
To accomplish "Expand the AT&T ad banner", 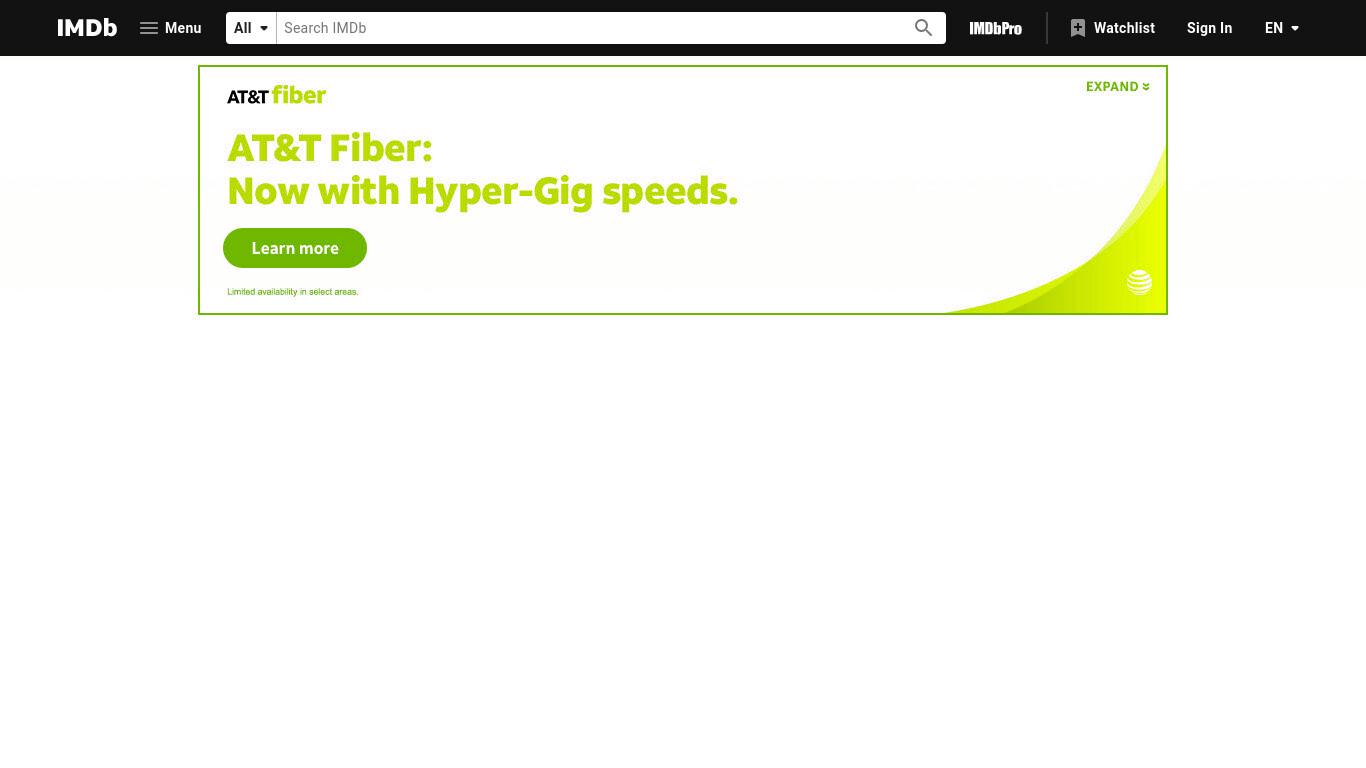I will (1117, 87).
